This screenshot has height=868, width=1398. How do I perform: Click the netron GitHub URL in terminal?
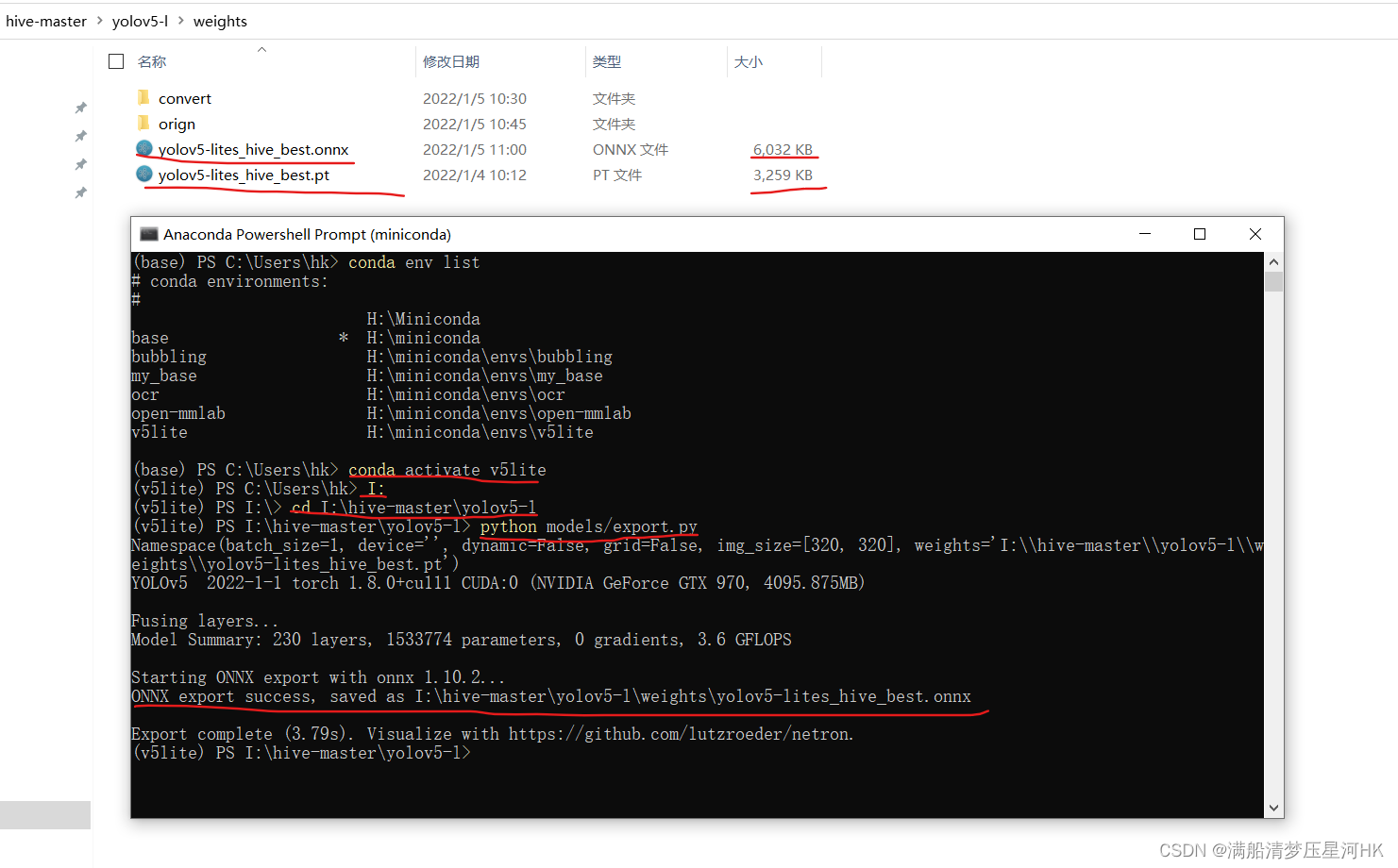681,734
